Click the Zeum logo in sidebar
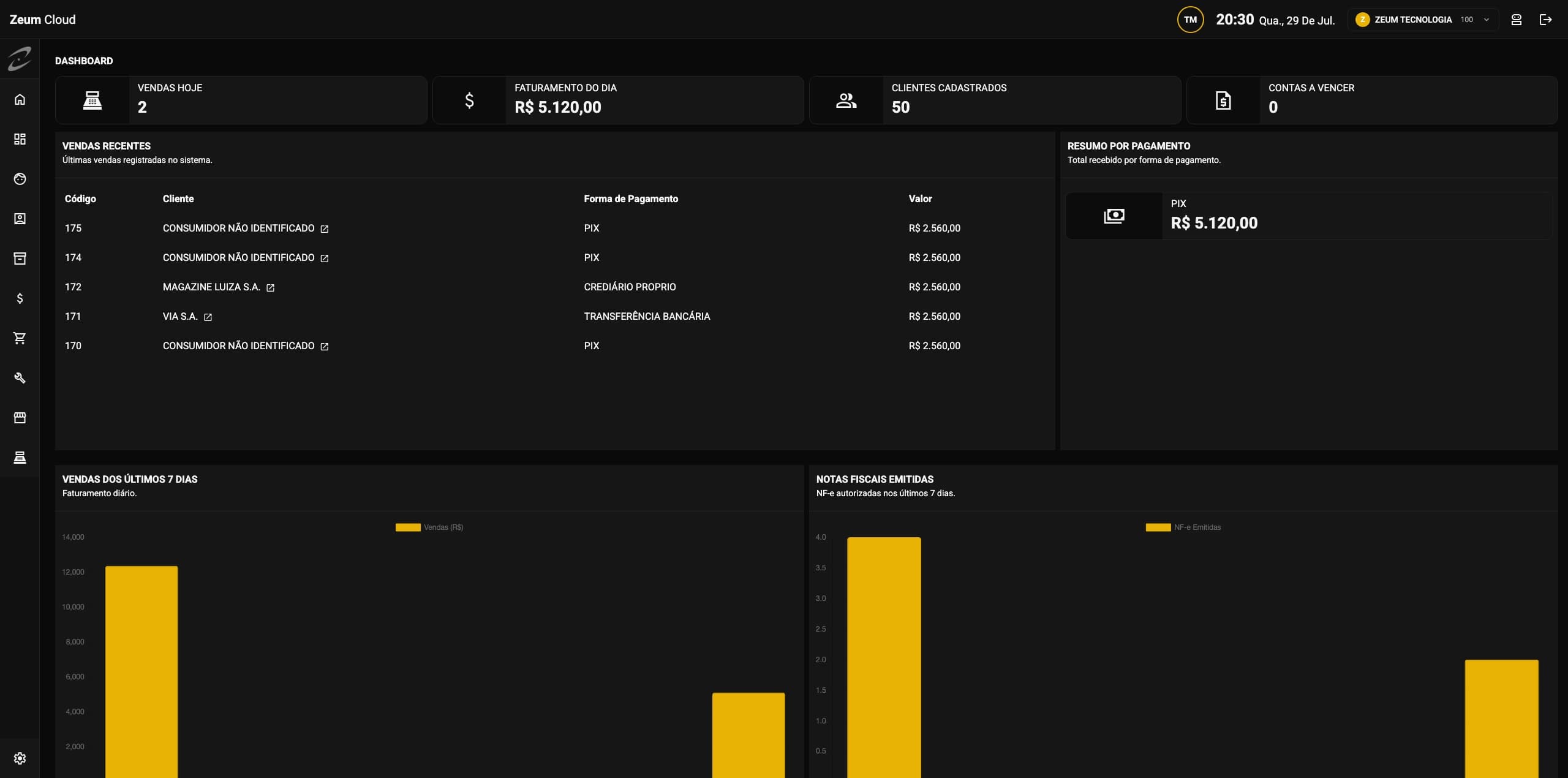Screen dimensions: 1568x778 [20, 59]
